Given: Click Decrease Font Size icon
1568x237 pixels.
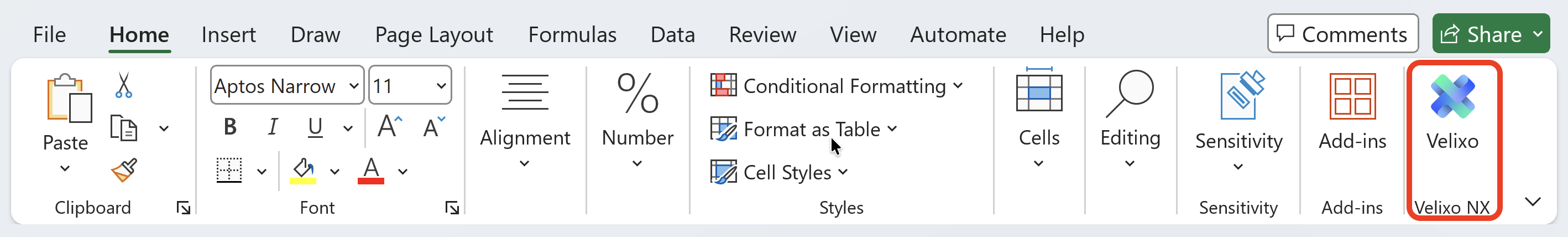Looking at the screenshot, I should click(x=434, y=127).
